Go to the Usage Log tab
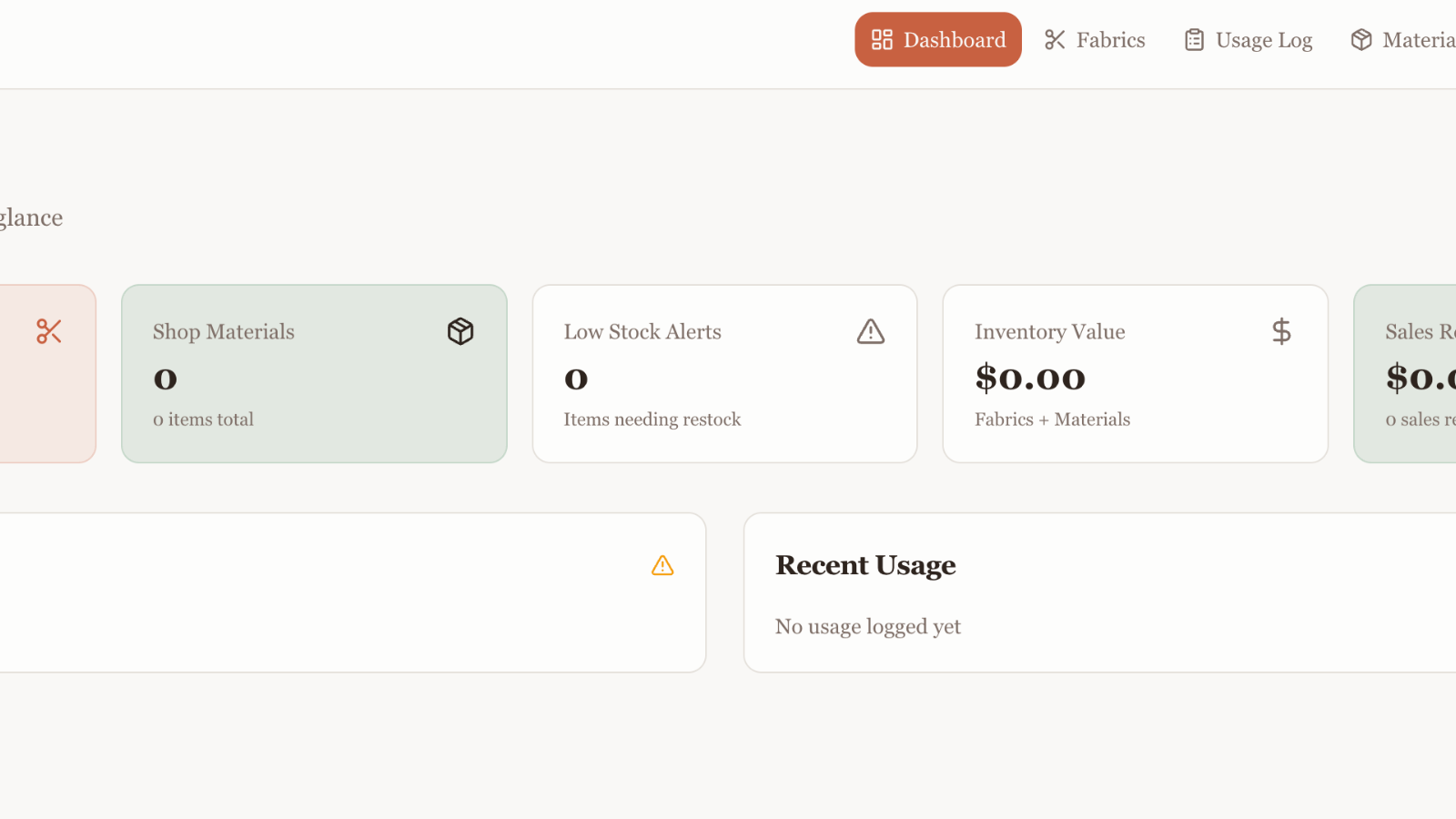The image size is (1456, 819). (1248, 40)
